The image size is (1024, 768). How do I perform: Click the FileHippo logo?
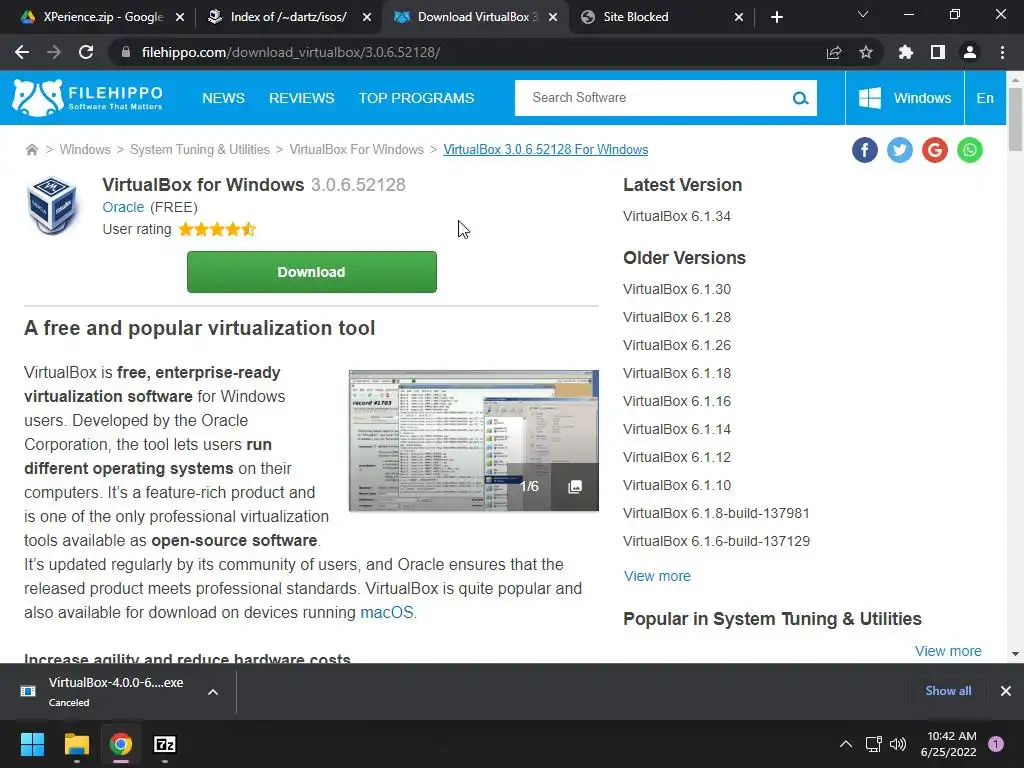tap(87, 98)
